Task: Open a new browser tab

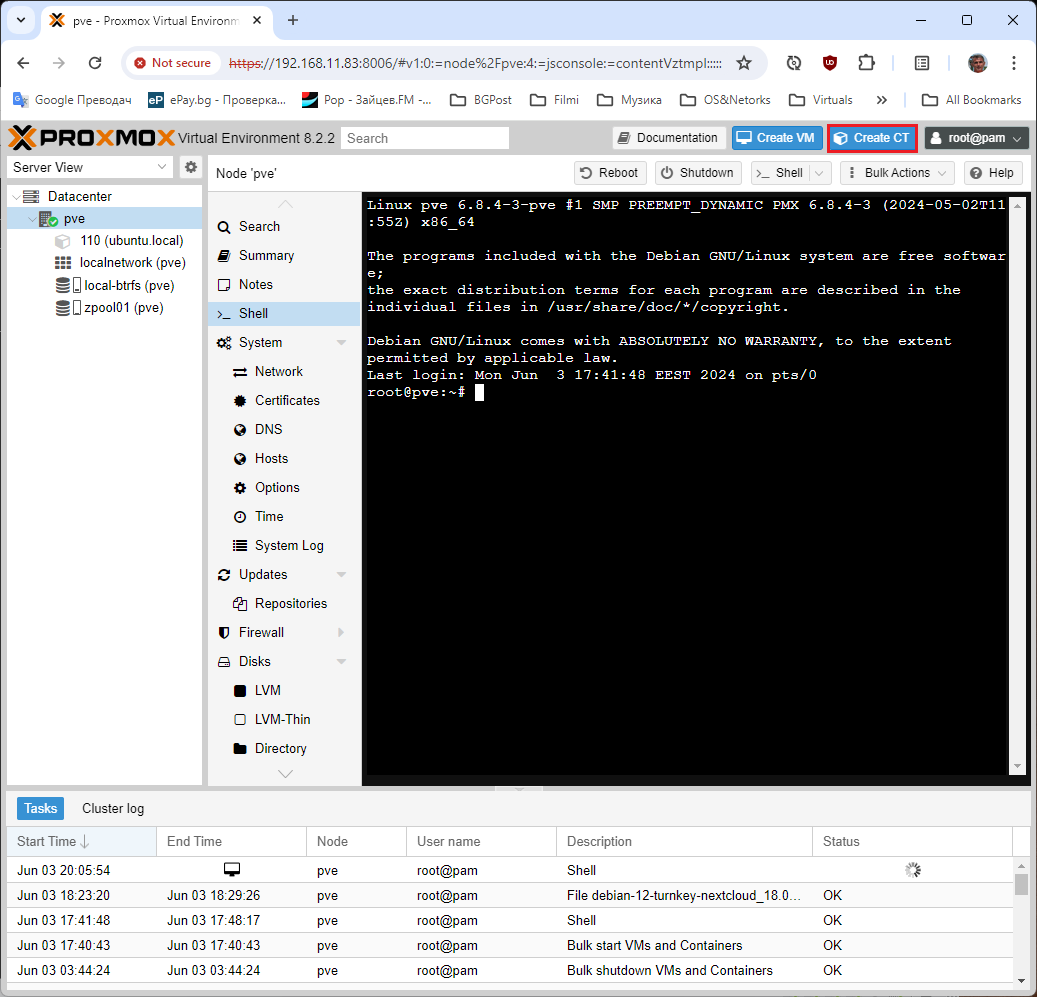Action: [x=293, y=20]
